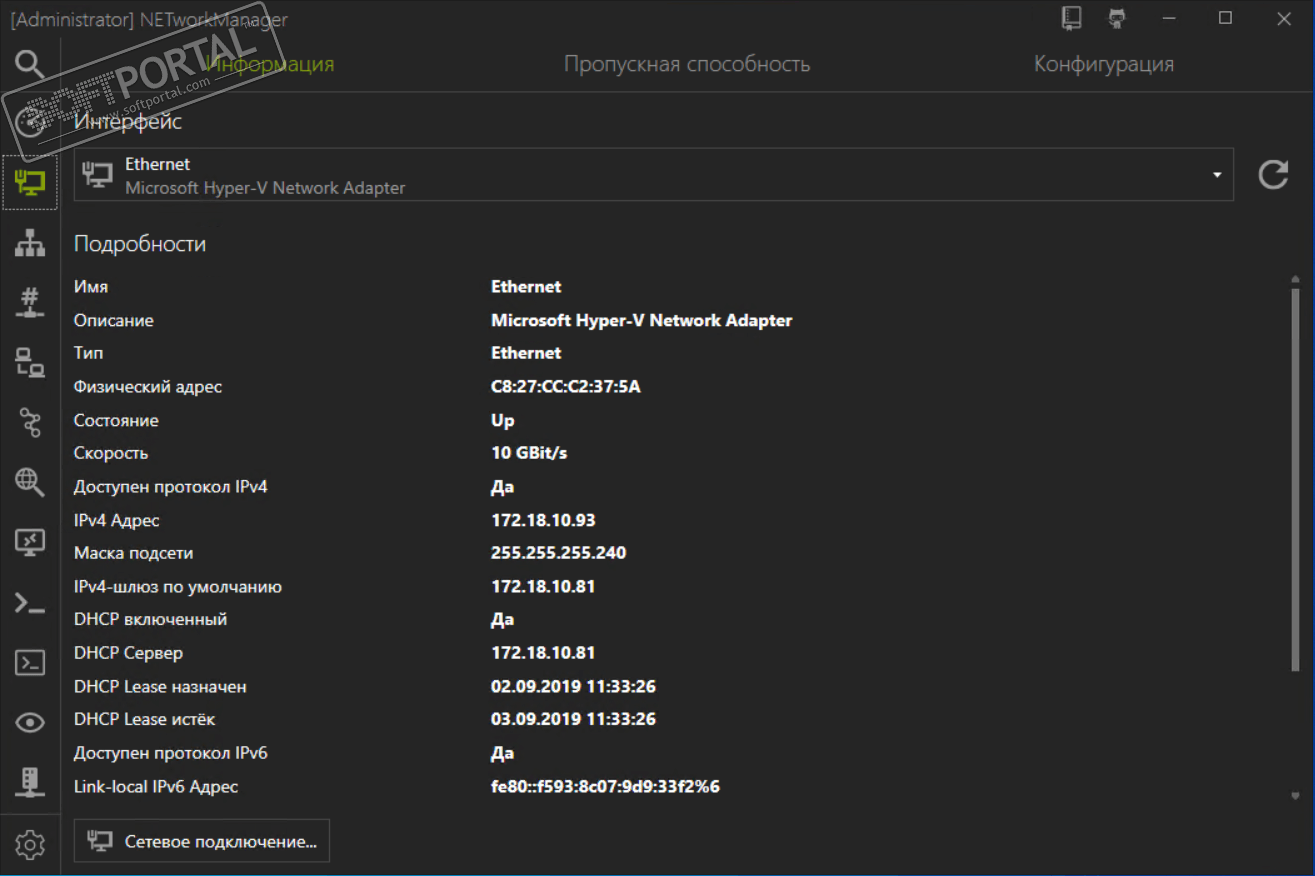Screen dimensions: 1315x876
Task: Open the PuTTY terminal window icon
Action: [x=30, y=662]
